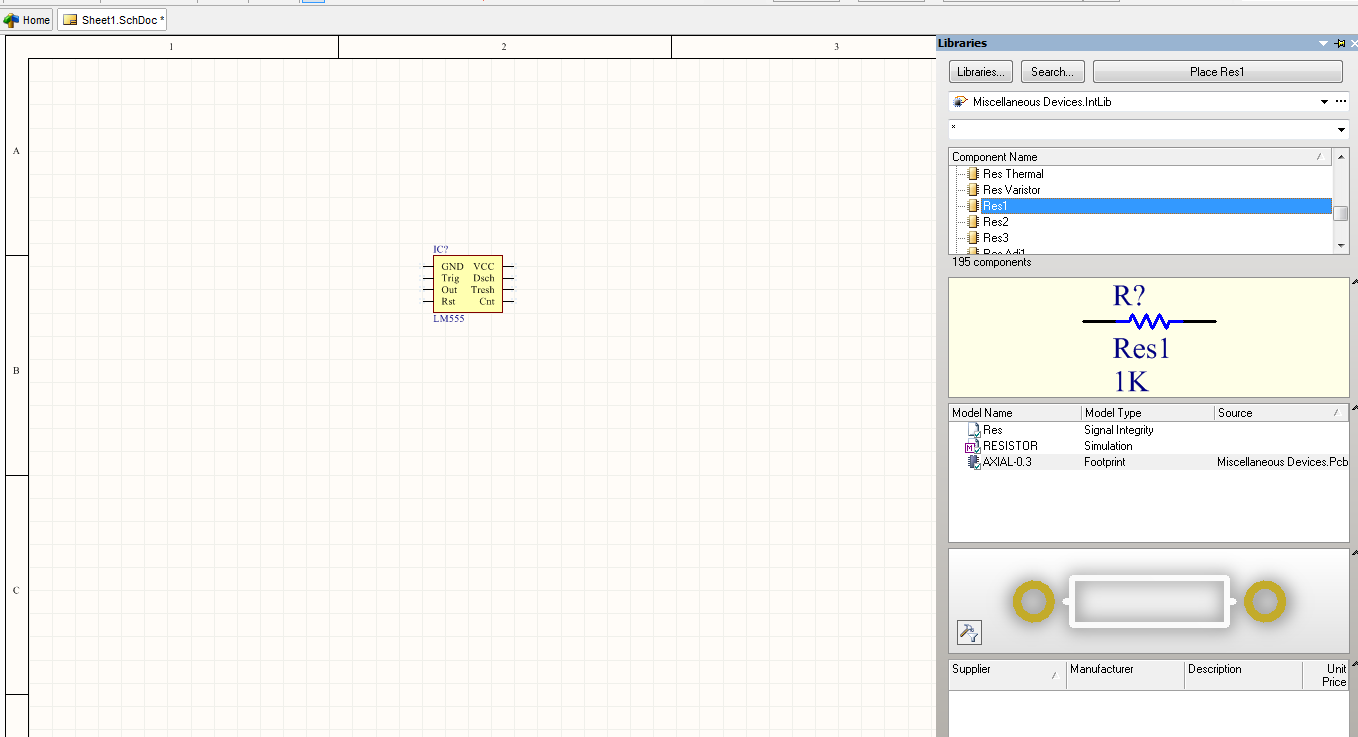Click the Sheet1.SchDoc tab icon

[70, 20]
